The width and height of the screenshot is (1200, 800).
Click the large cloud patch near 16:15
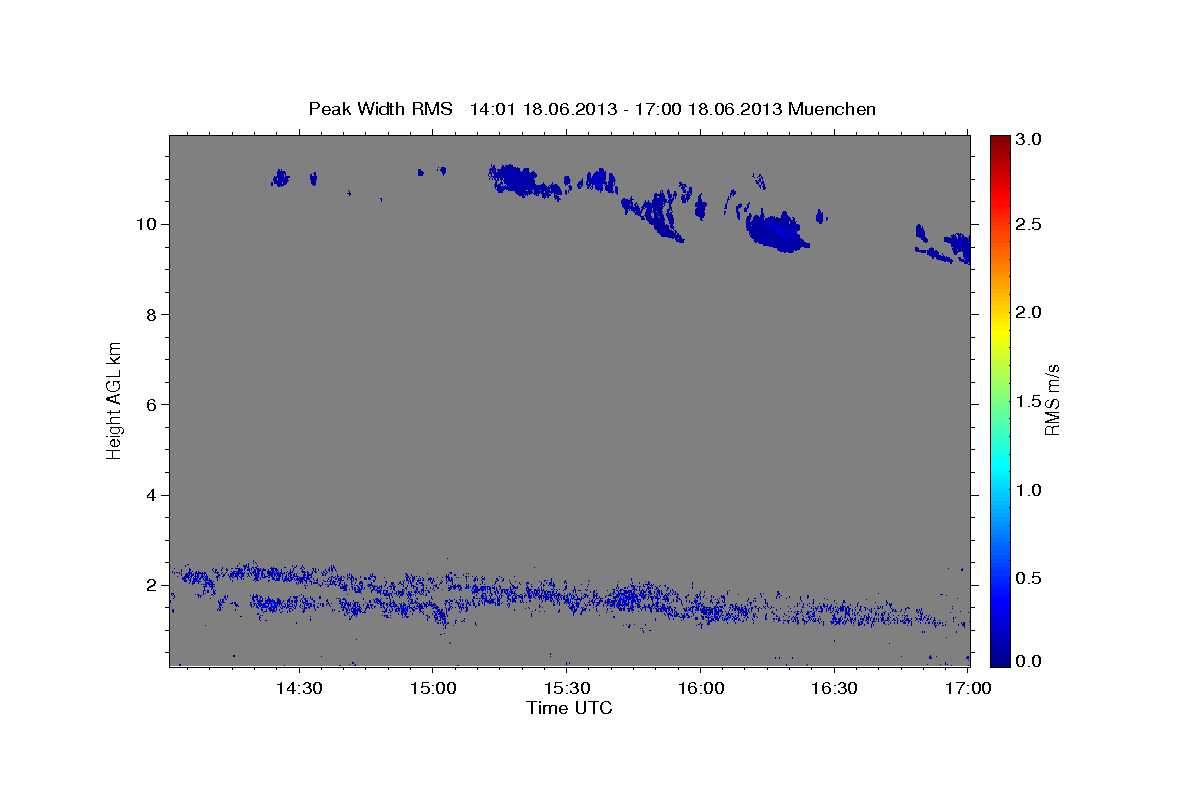click(x=777, y=232)
